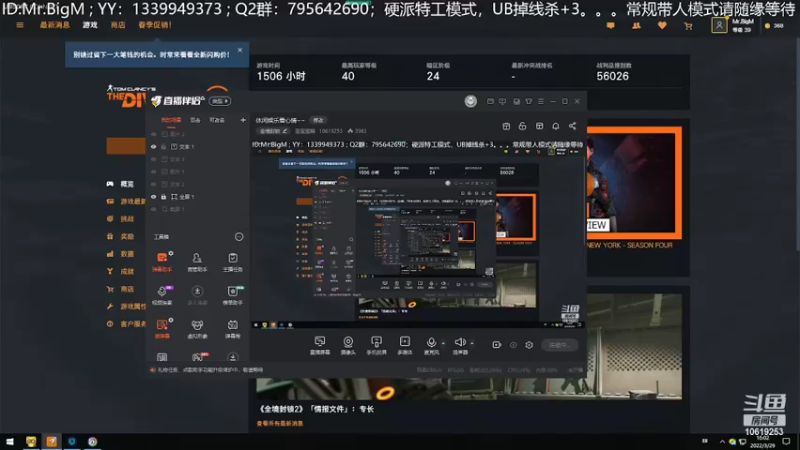The height and width of the screenshot is (450, 800).
Task: Open the 弹幕助手 tool
Action: [162, 261]
